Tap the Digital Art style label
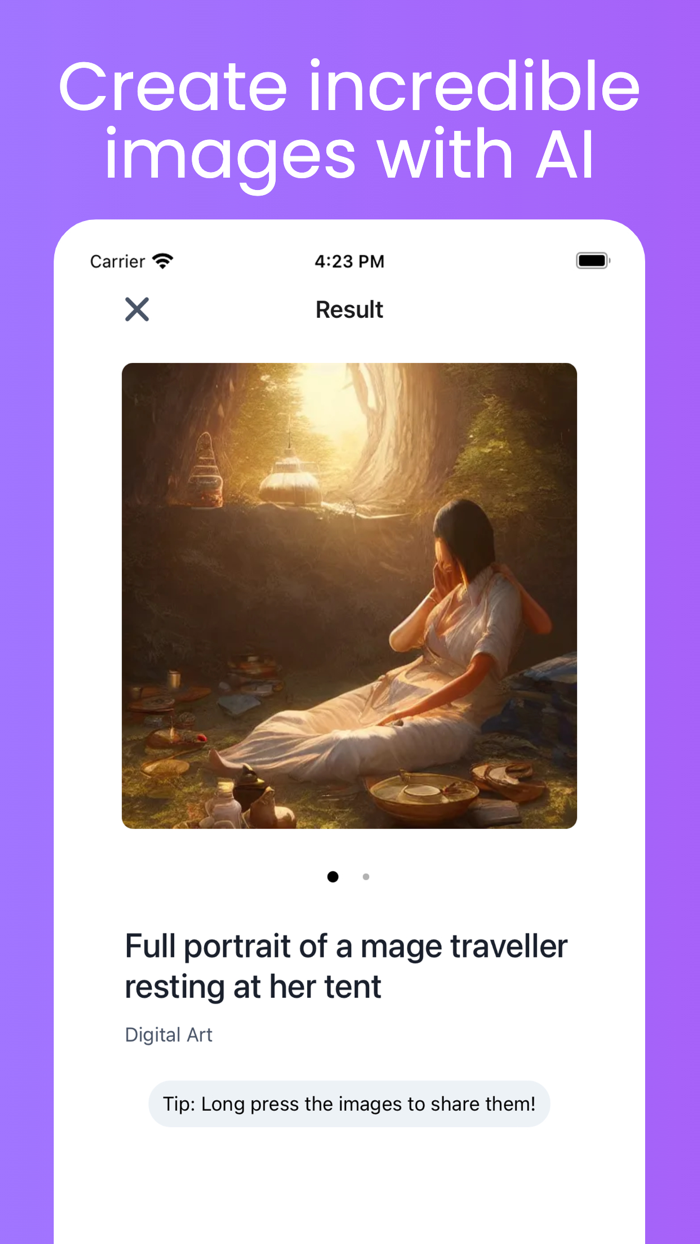 pyautogui.click(x=169, y=1035)
